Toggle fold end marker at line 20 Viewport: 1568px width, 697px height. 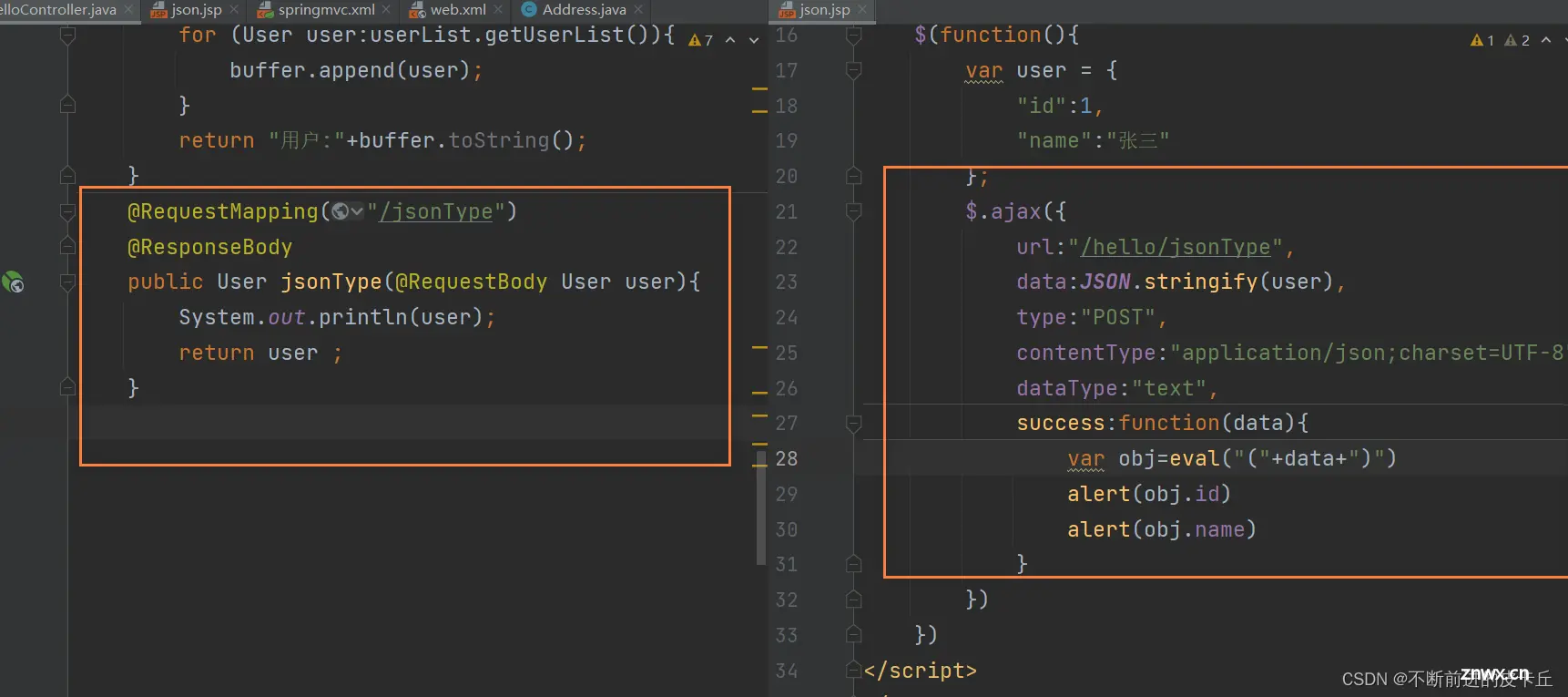click(854, 176)
